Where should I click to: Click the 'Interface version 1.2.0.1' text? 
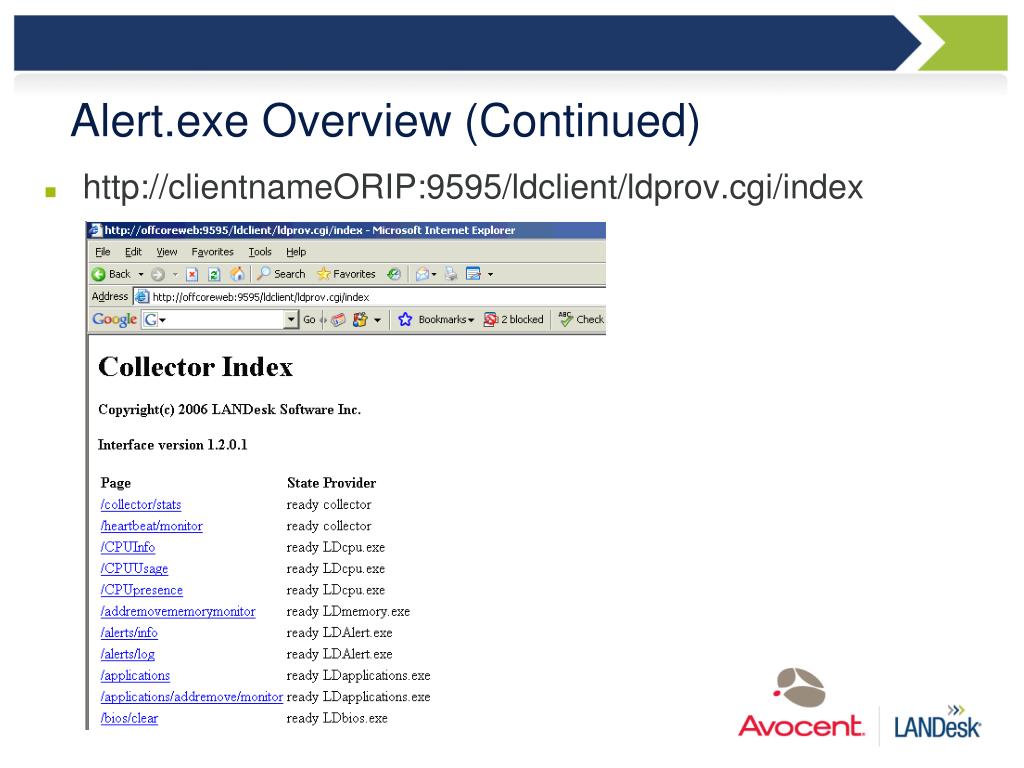coord(172,445)
